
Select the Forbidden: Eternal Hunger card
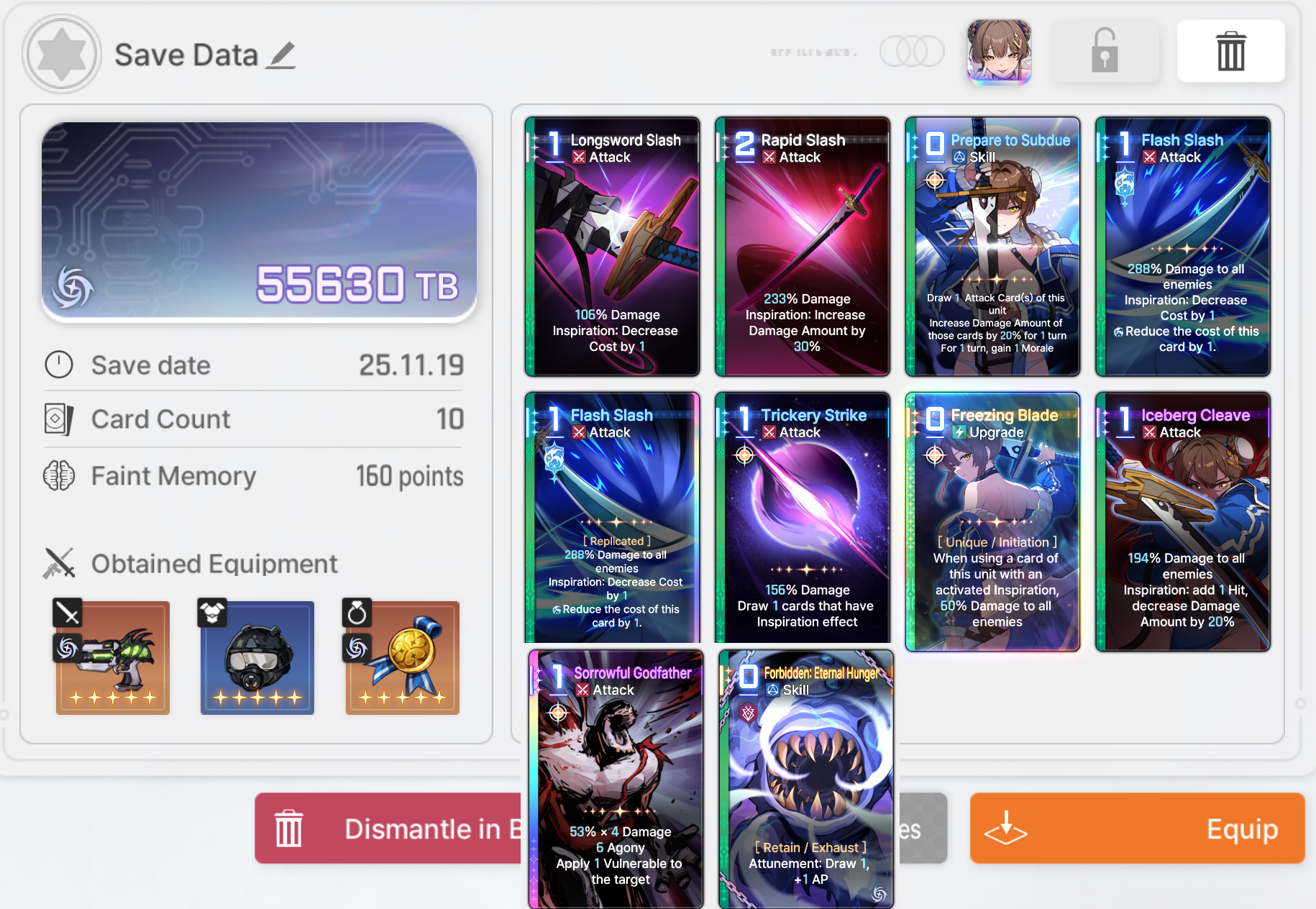(806, 779)
